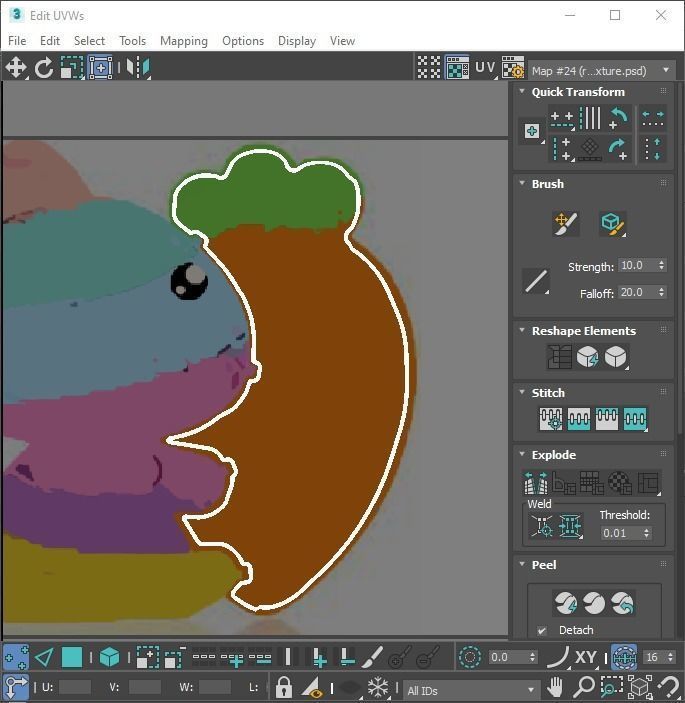Click Stitch to Target icon
The height and width of the screenshot is (703, 685).
(x=551, y=419)
